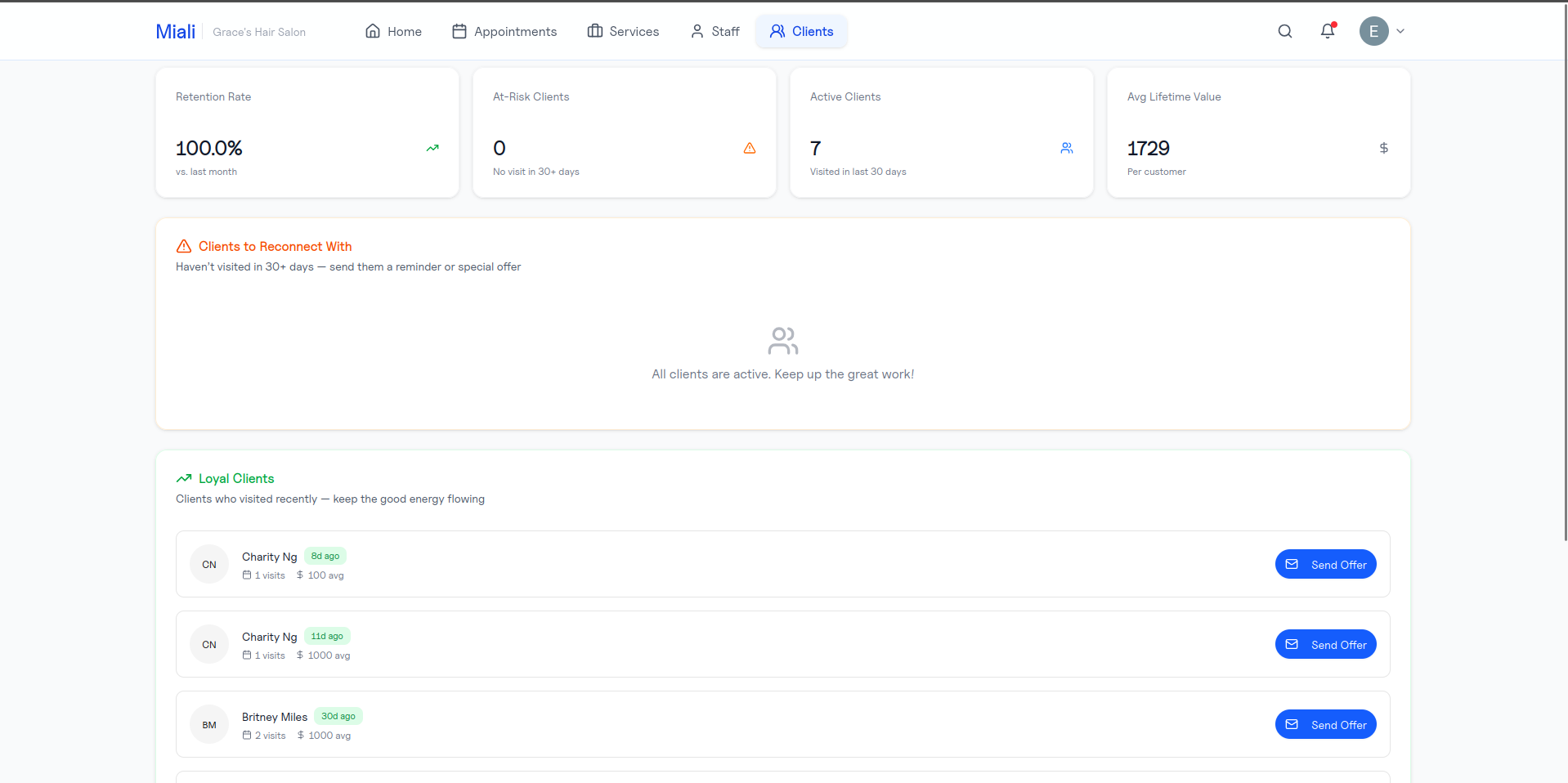Click the warning triangle on At-Risk Clients card
Screen dimensions: 1568x783
tap(749, 149)
